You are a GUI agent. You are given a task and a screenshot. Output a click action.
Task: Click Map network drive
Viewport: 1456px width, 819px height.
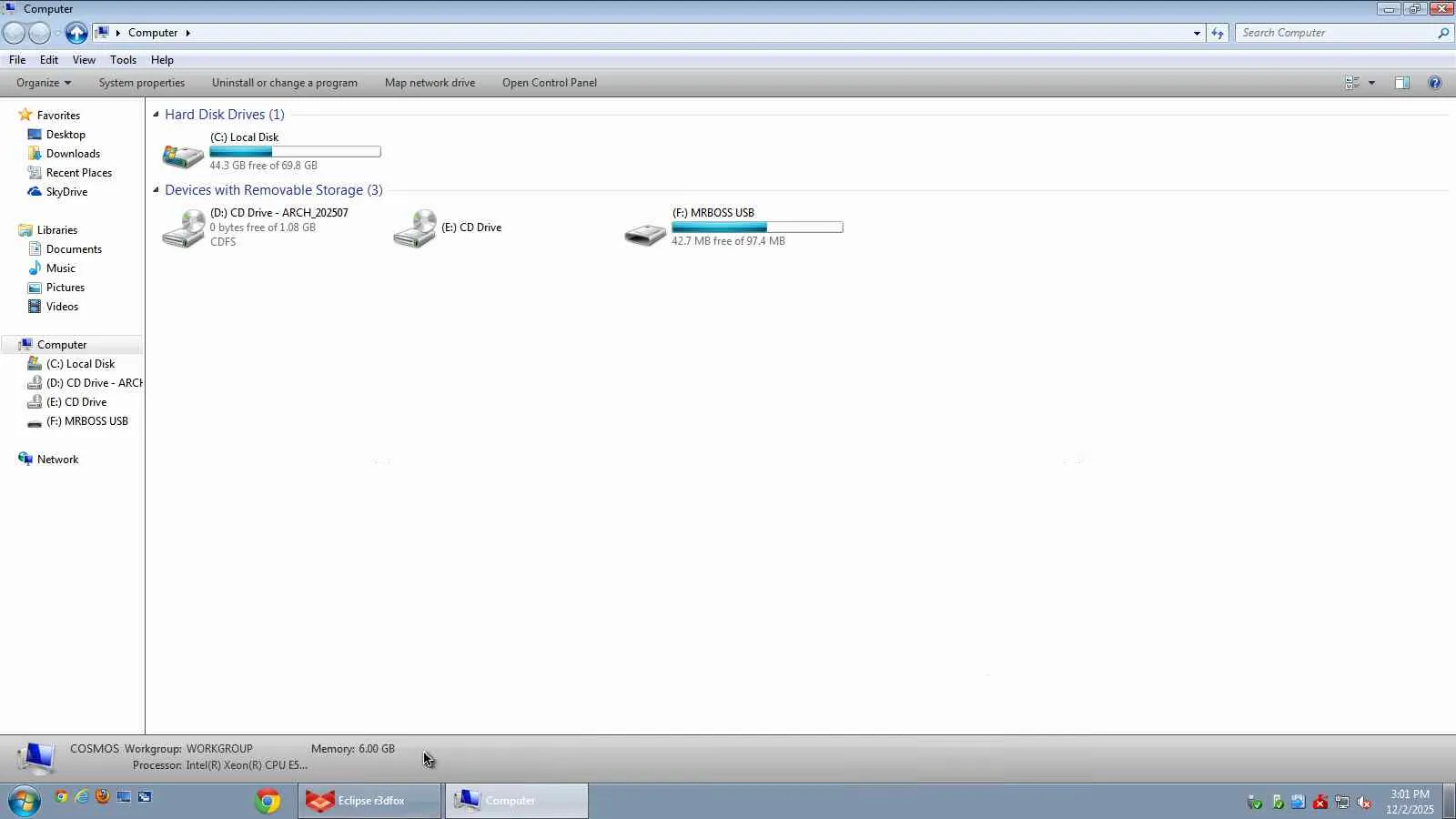tap(430, 83)
